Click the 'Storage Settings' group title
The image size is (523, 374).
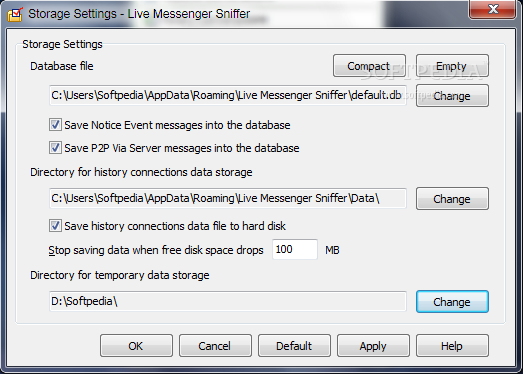[62, 44]
